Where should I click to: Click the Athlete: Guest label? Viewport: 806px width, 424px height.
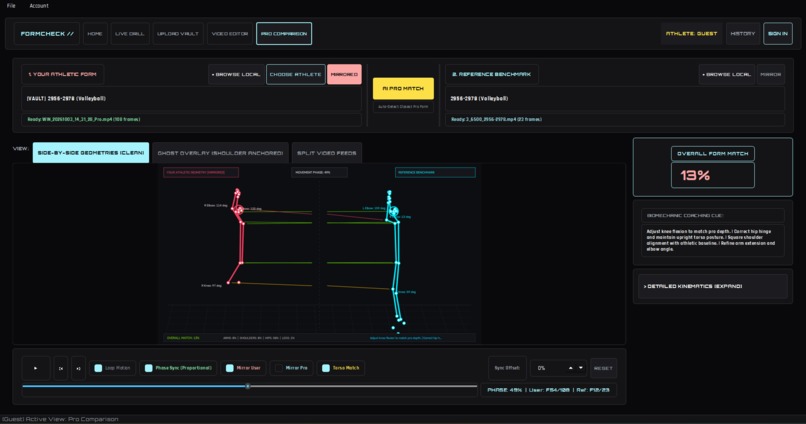click(x=691, y=33)
